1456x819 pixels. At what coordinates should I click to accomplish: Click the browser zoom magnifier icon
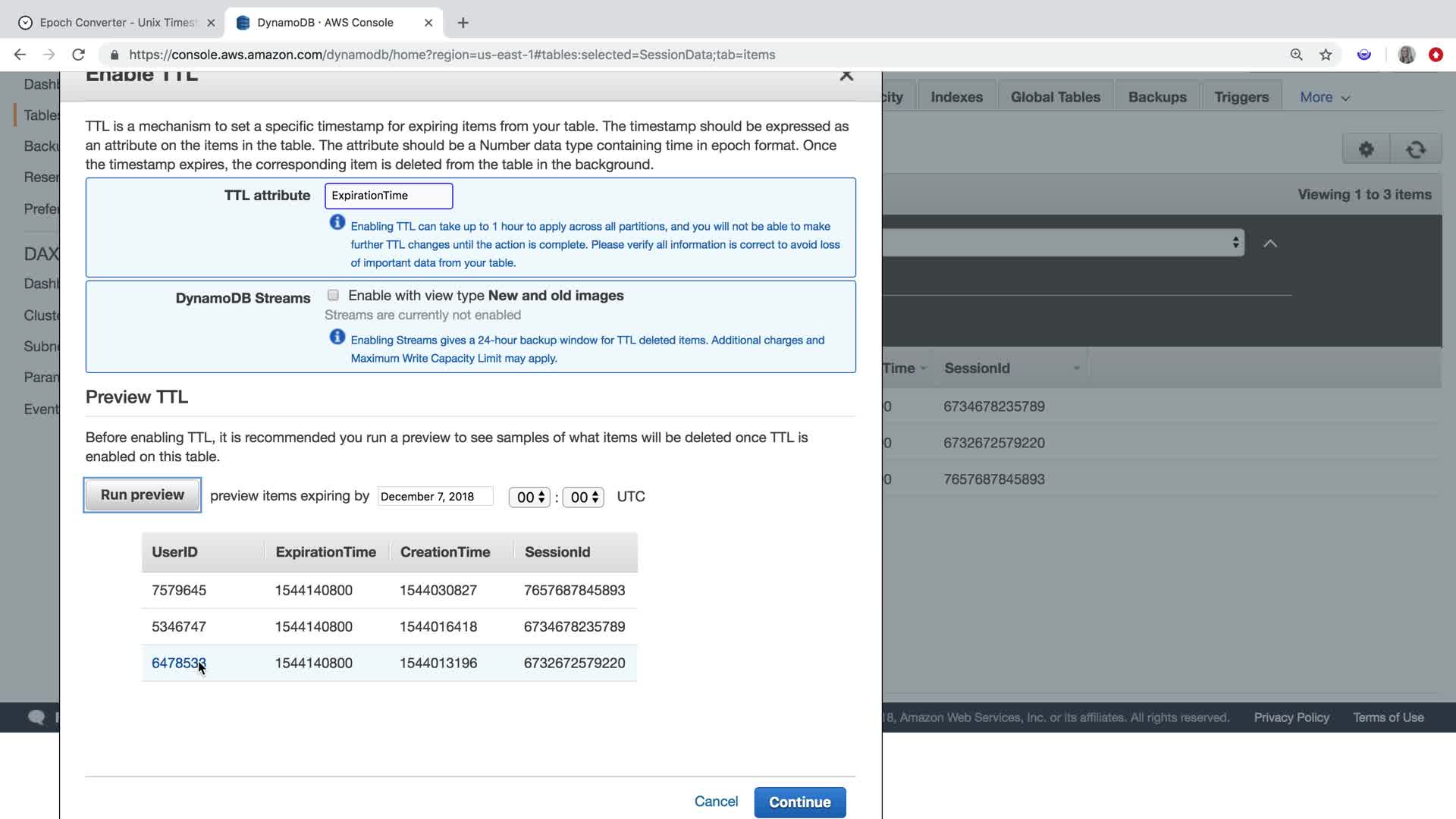[1296, 55]
